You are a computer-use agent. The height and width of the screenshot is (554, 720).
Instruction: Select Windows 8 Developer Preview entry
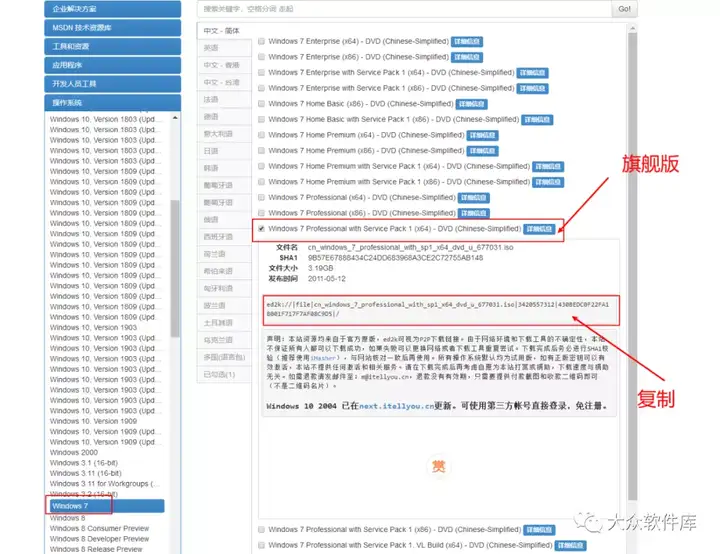[x=99, y=539]
